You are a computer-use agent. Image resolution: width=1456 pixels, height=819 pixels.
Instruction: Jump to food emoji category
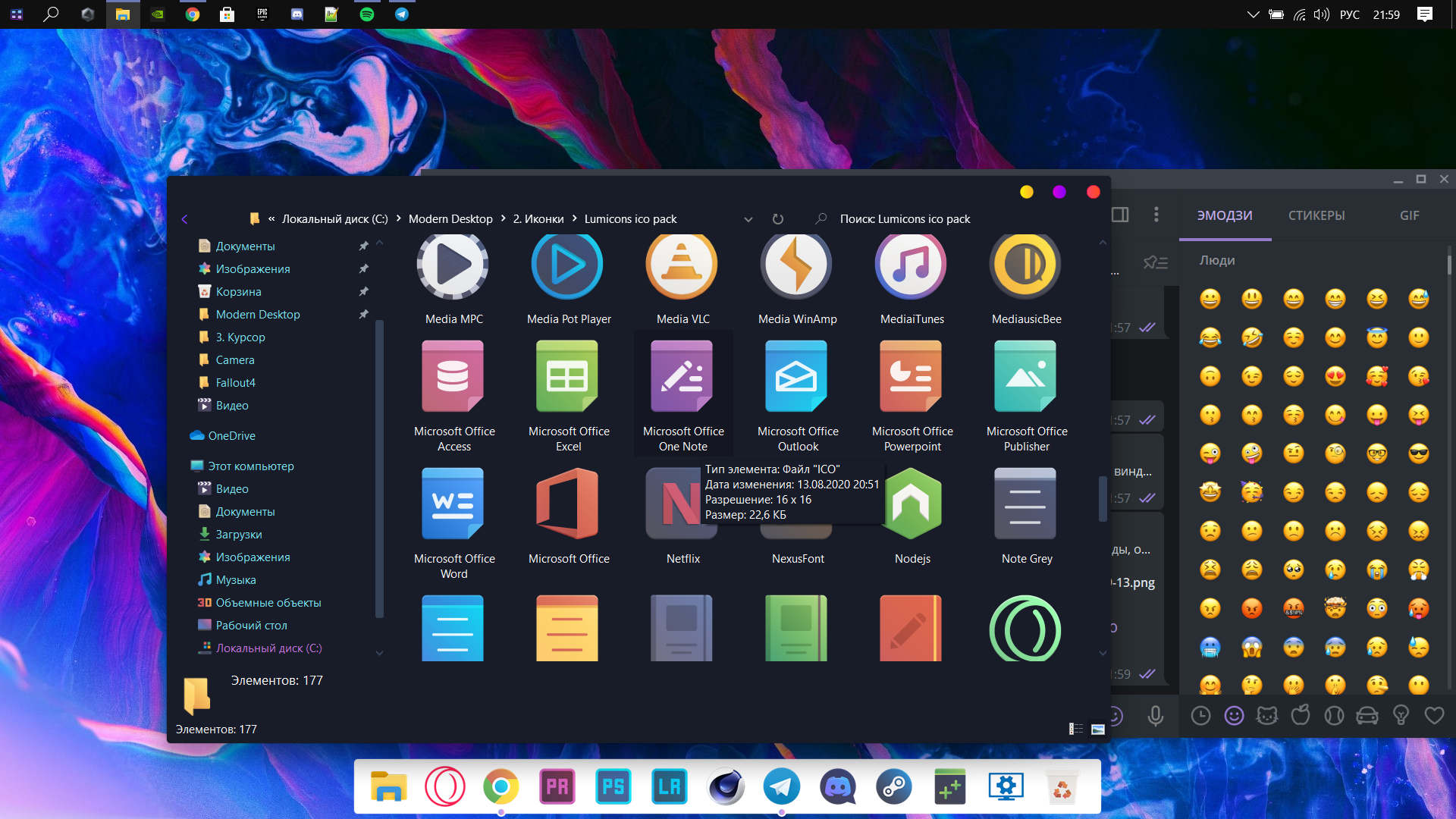[1301, 715]
